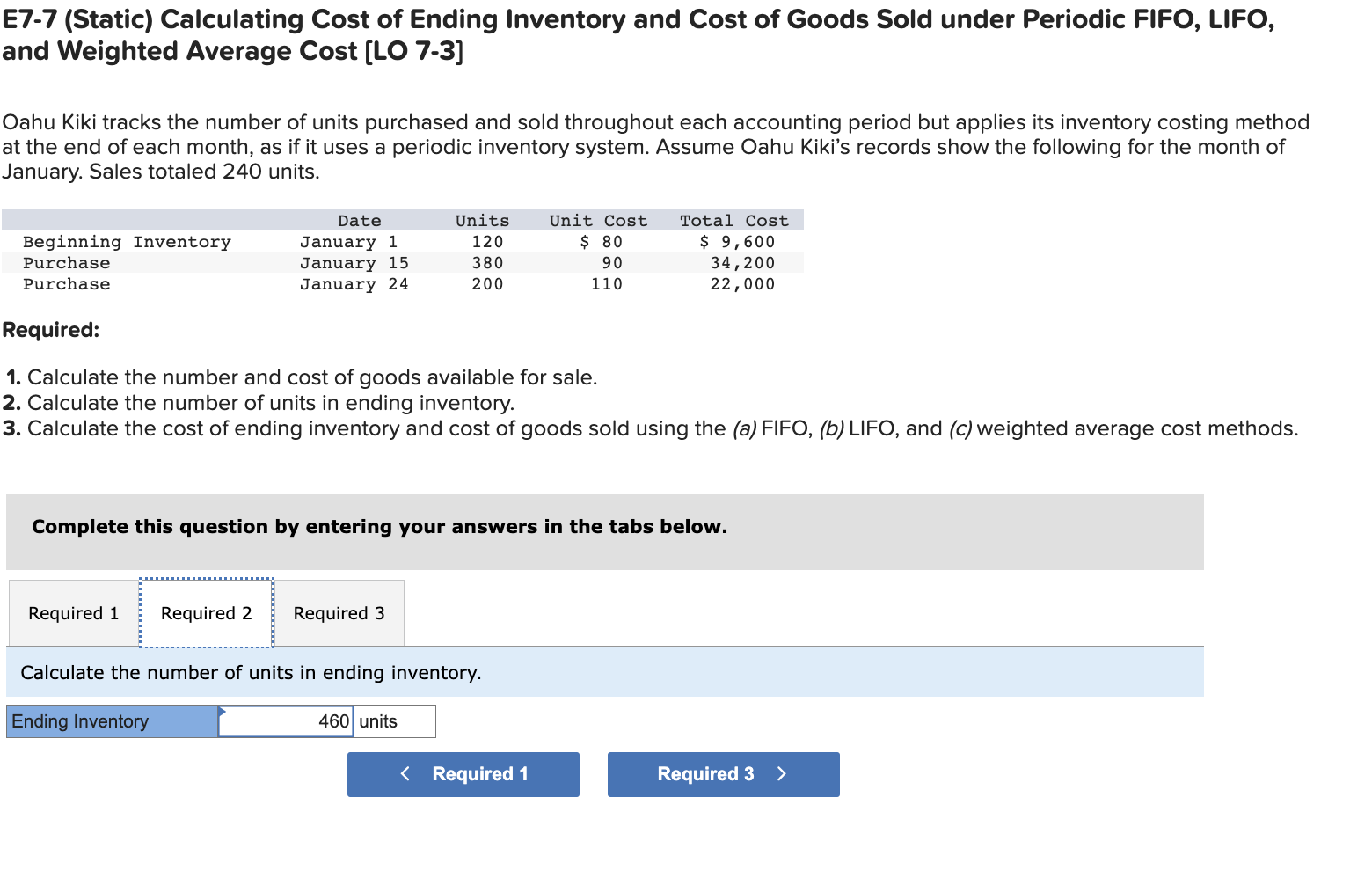This screenshot has width=1372, height=885.
Task: Switch to the Required 1 tab
Action: coord(72,613)
